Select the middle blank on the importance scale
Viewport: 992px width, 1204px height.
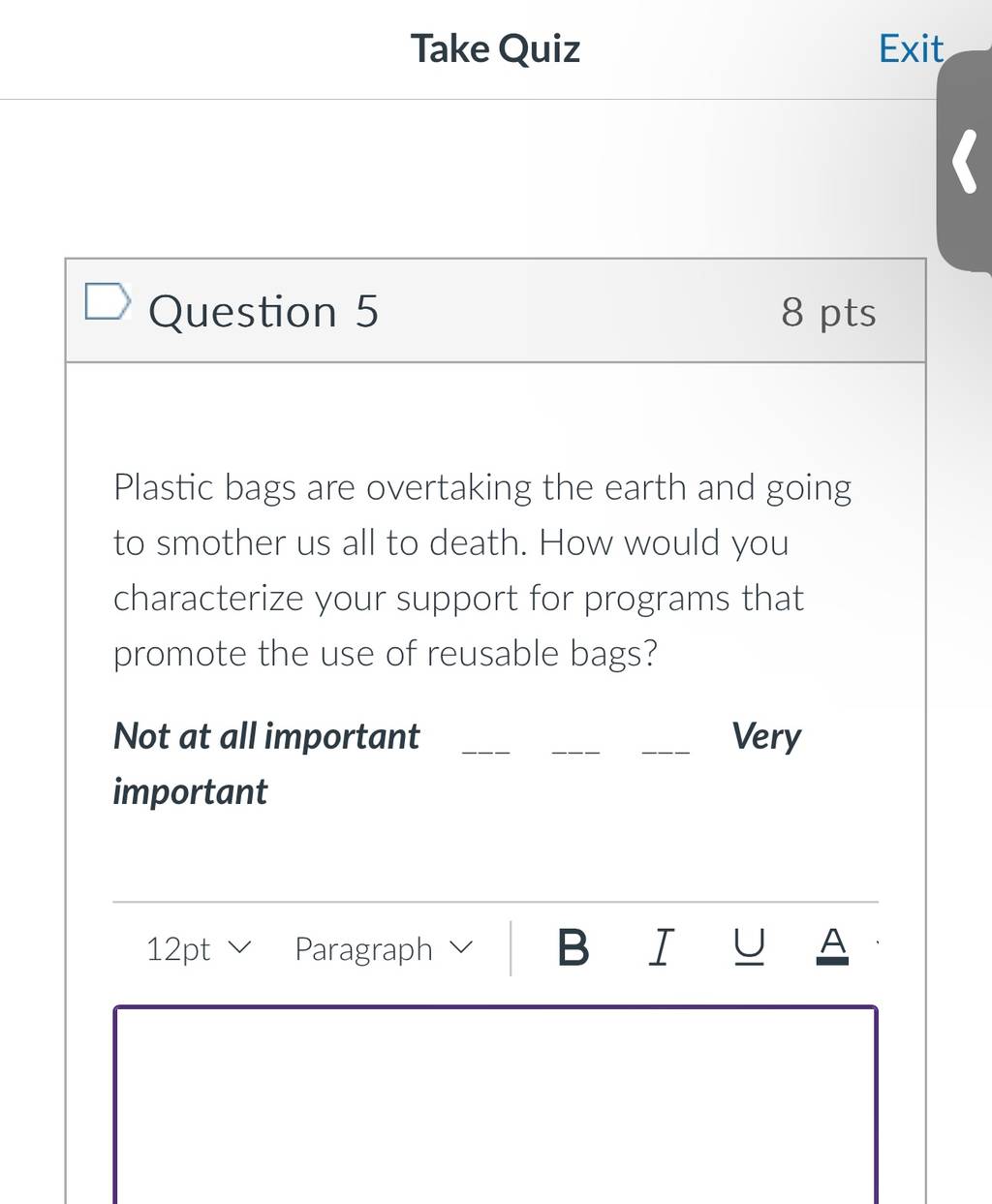tap(576, 750)
